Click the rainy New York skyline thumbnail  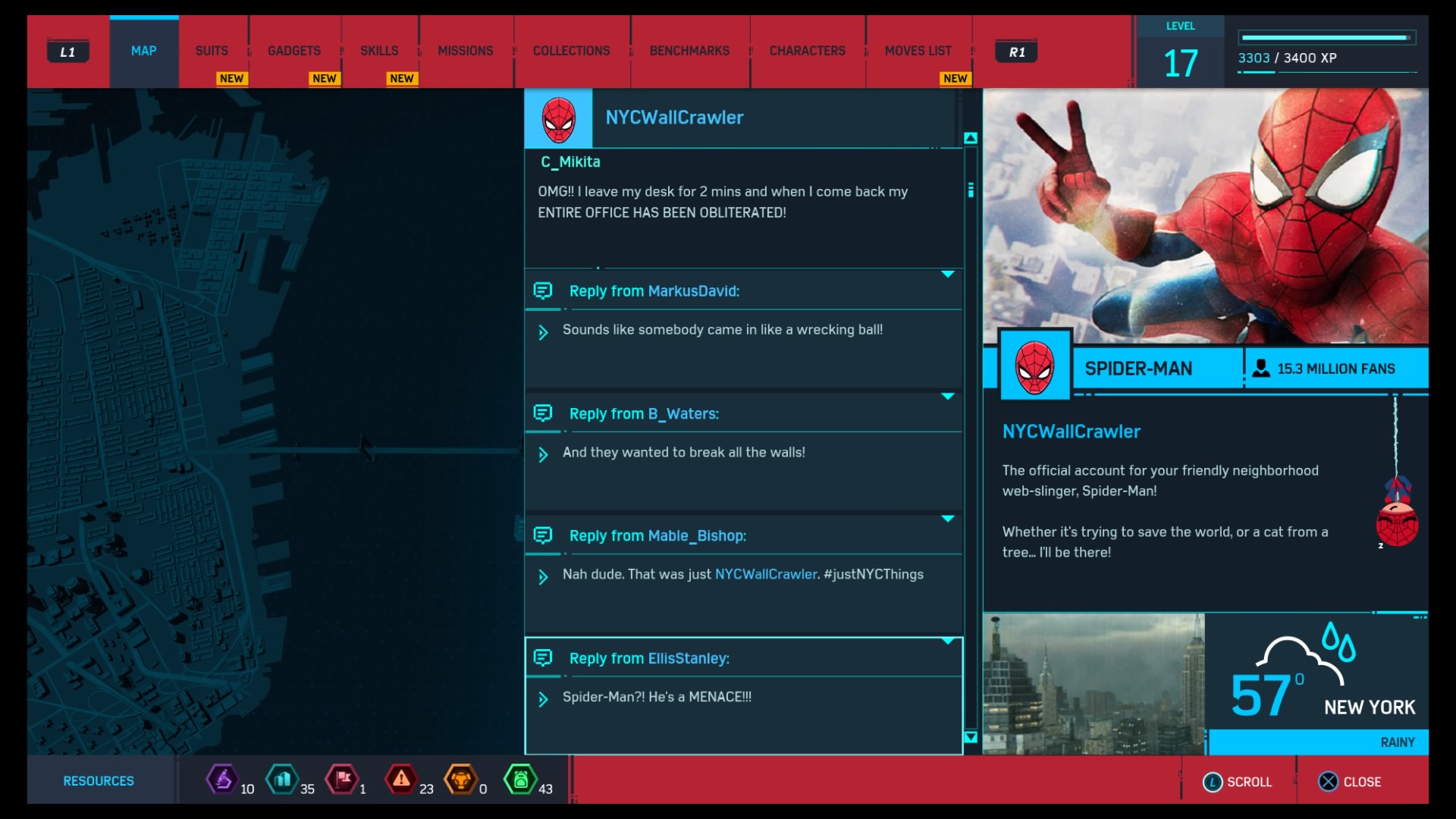click(x=1094, y=684)
